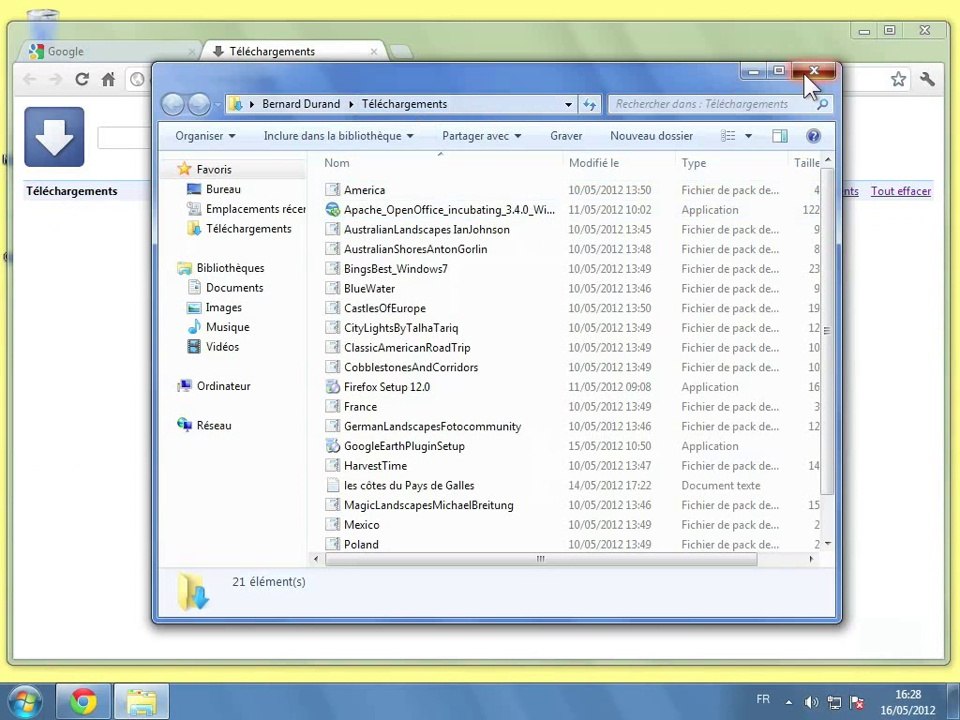960x720 pixels.
Task: Click the volume speaker icon in system tray
Action: click(811, 702)
